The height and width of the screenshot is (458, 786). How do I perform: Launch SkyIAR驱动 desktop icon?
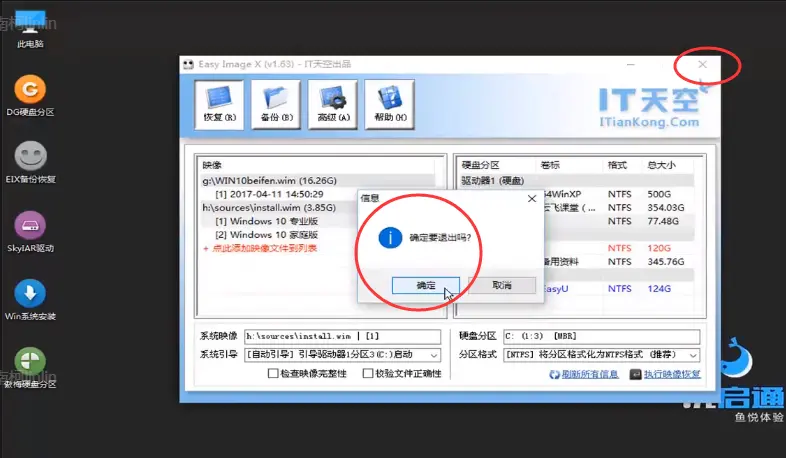point(30,232)
